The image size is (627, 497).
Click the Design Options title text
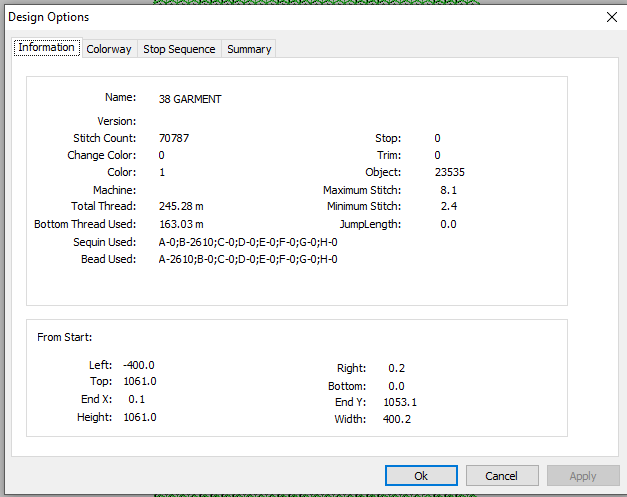(49, 17)
